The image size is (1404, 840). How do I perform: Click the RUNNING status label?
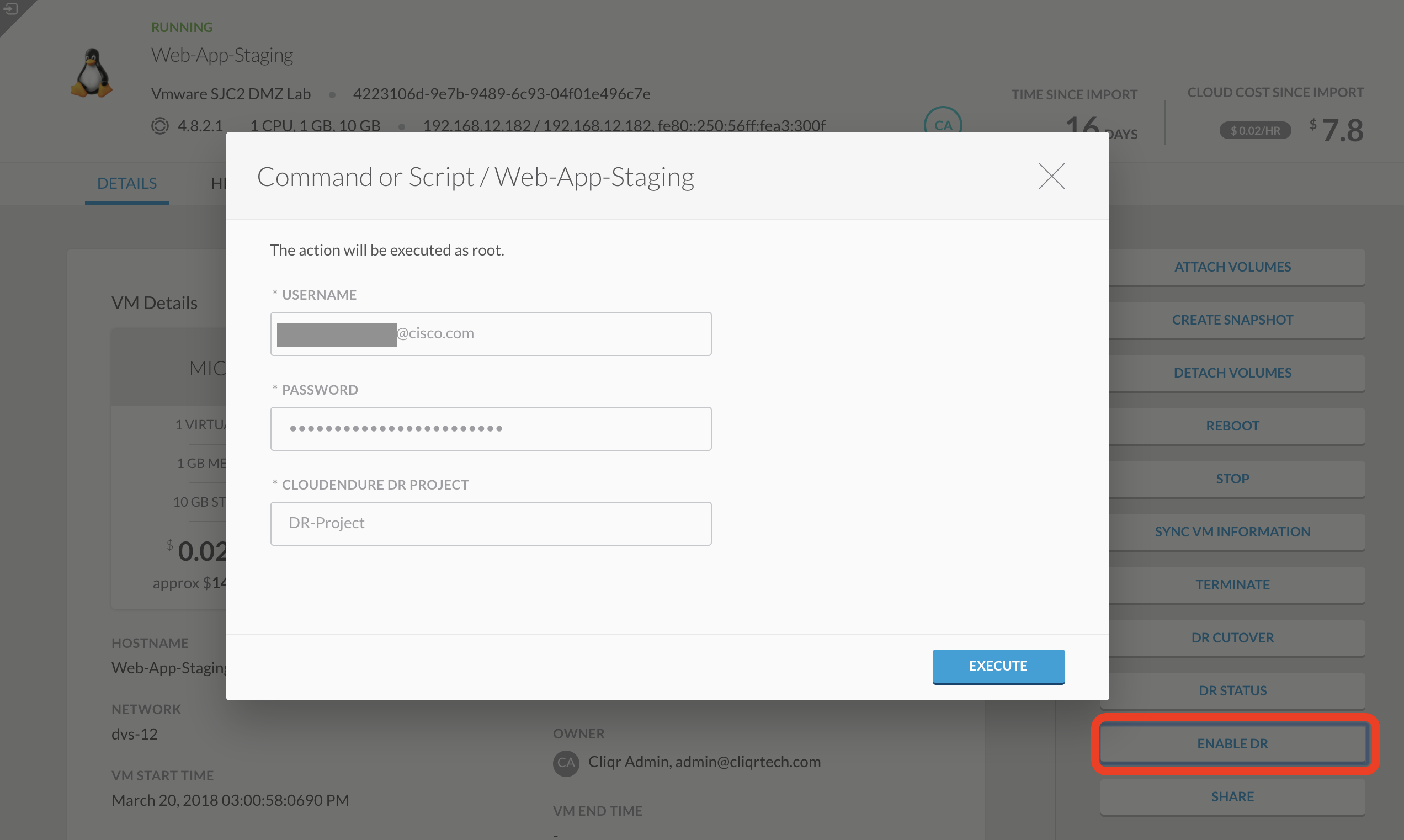(182, 27)
